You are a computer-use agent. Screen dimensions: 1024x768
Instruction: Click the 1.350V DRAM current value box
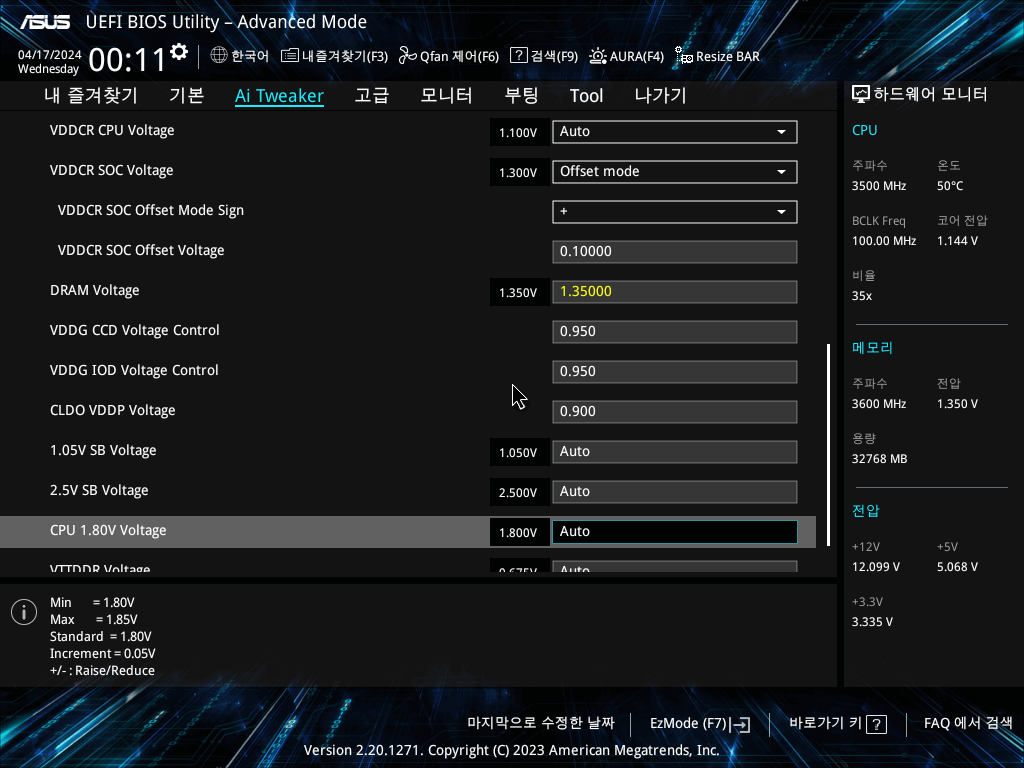[x=519, y=293]
